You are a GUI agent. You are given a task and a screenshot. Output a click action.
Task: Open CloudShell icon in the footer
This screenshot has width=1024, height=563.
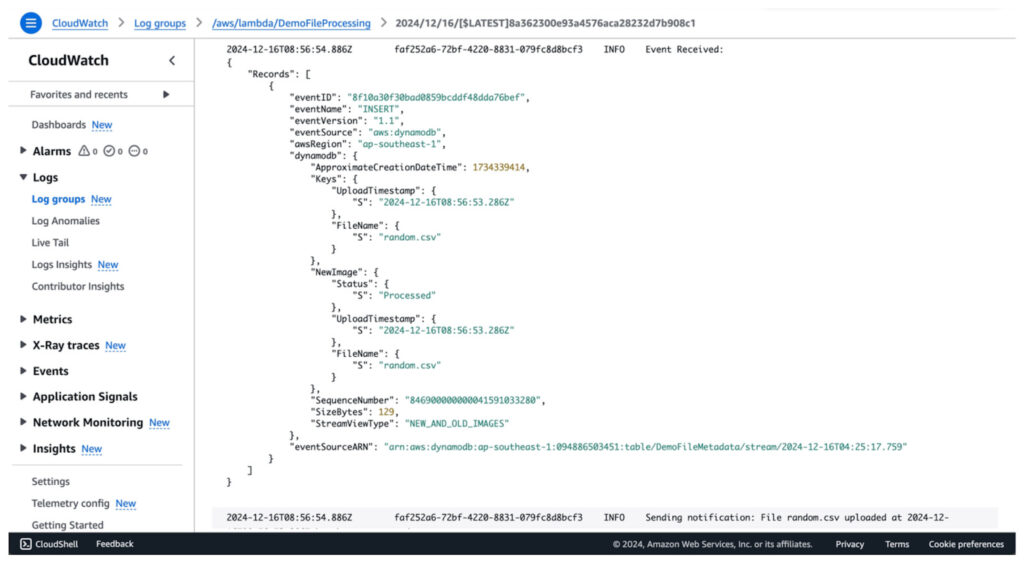[25, 543]
